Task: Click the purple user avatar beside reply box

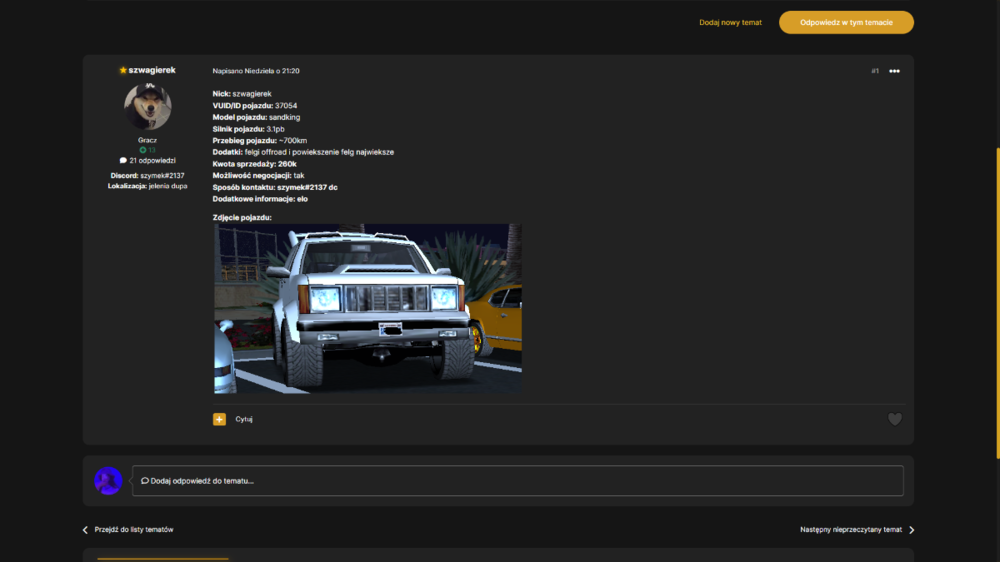Action: (108, 481)
